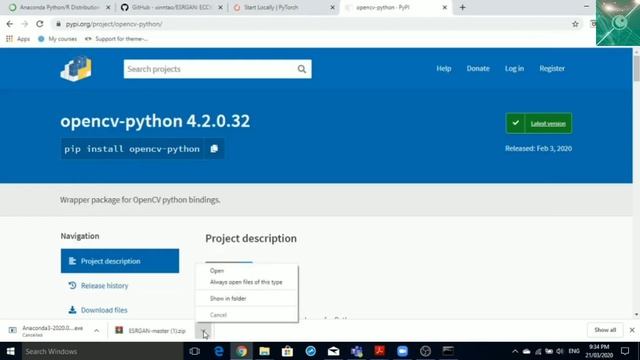640x360 pixels.
Task: Open Zoom from the taskbar
Action: (402, 351)
